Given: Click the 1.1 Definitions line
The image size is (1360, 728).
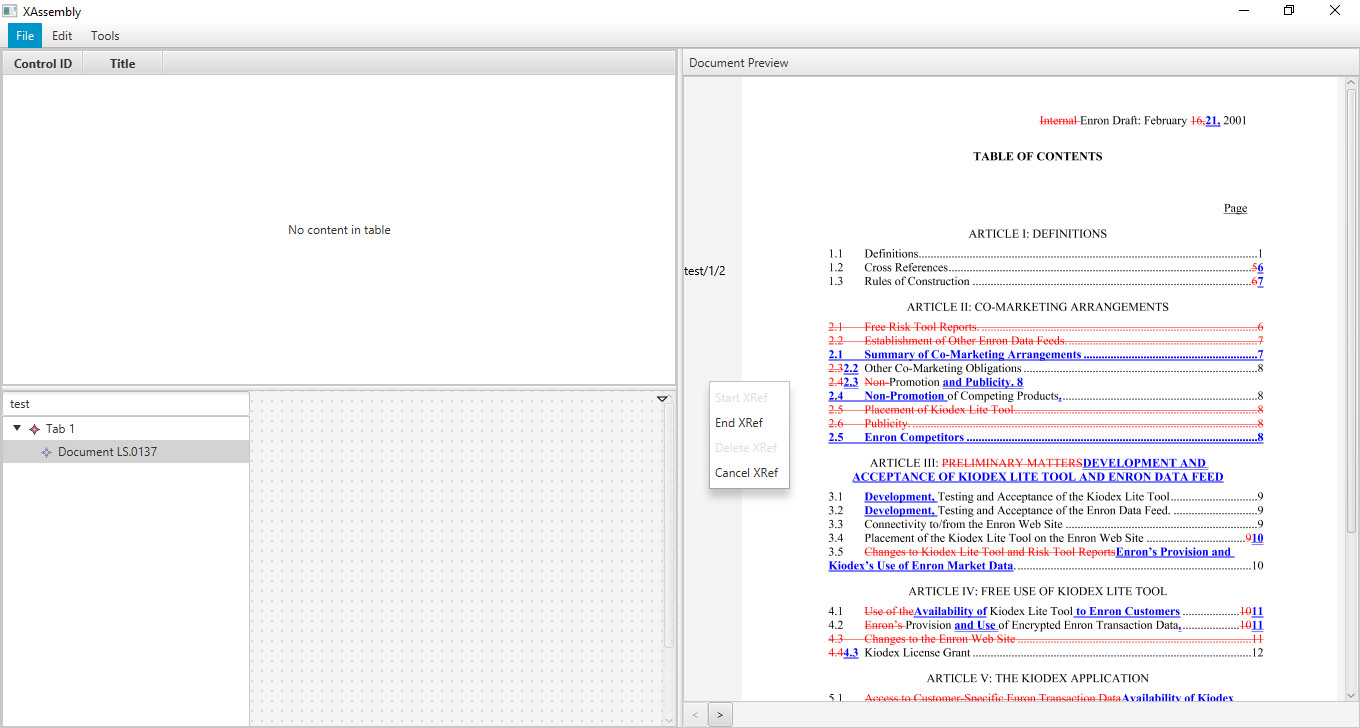Looking at the screenshot, I should point(1046,254).
